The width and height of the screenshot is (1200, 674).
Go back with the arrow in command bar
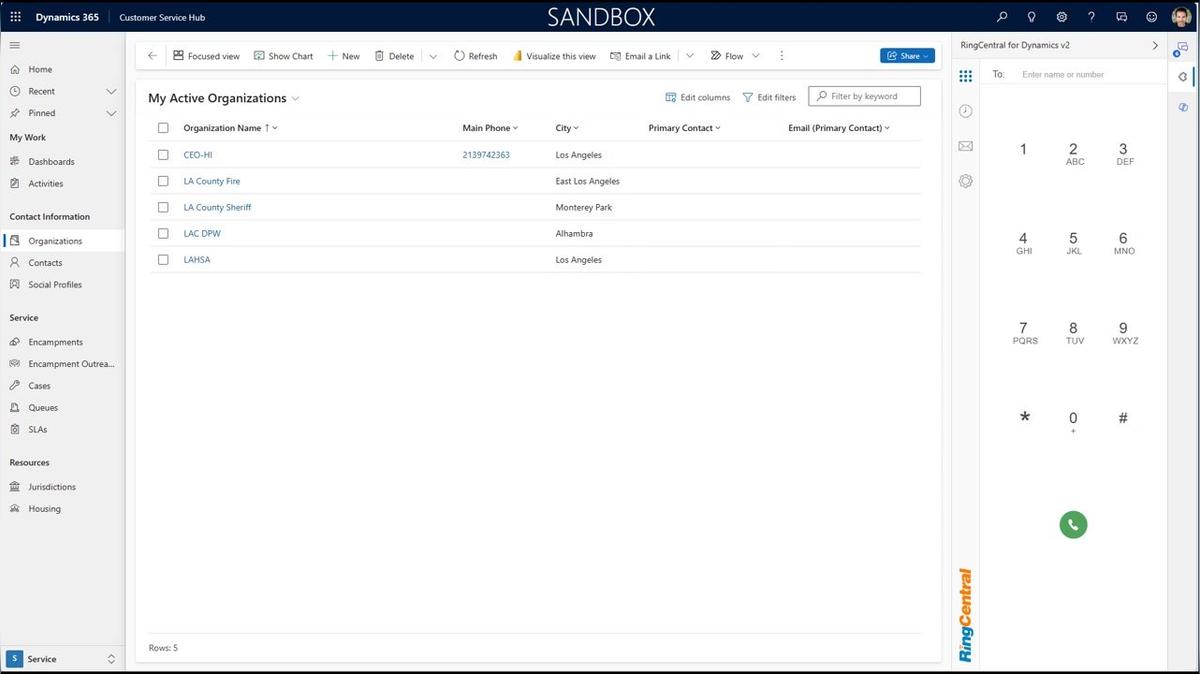152,56
